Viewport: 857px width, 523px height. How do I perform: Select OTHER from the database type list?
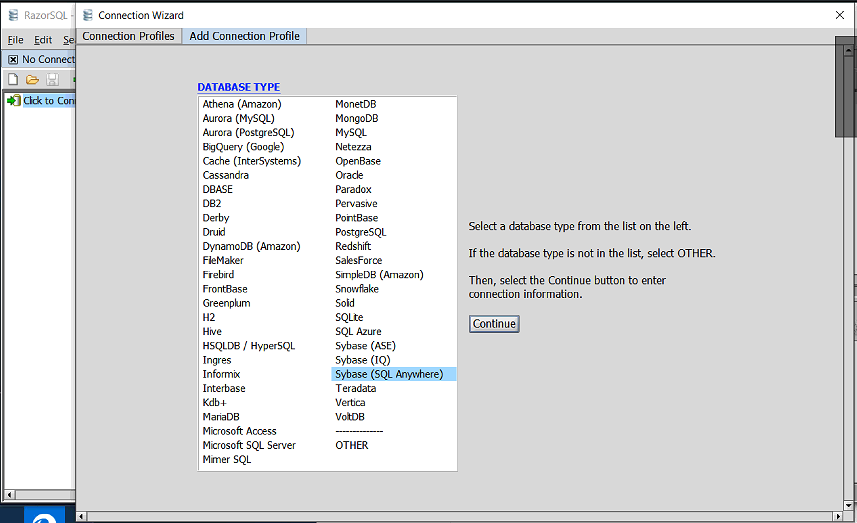click(351, 445)
